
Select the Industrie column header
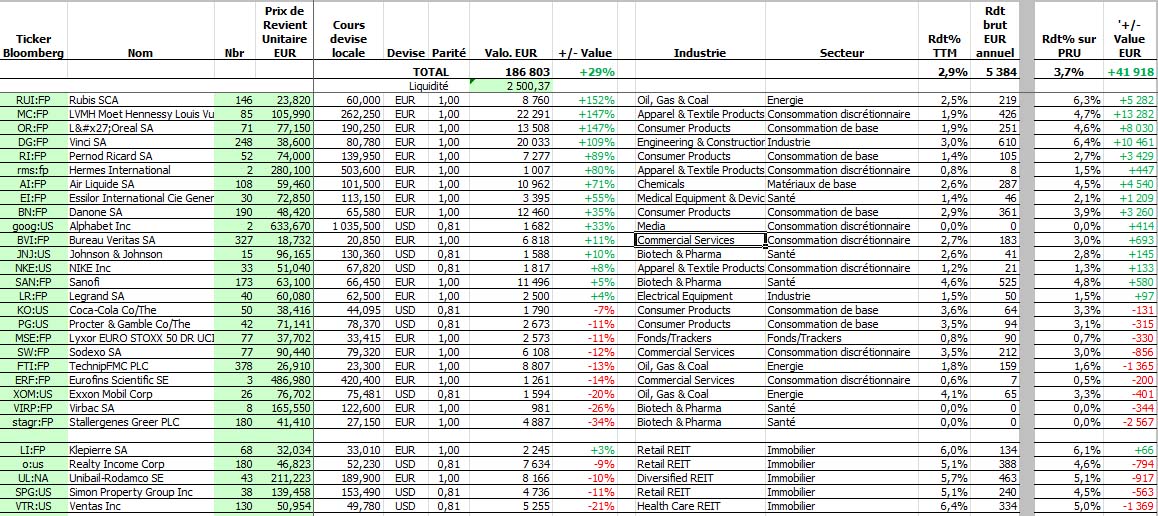click(x=699, y=53)
